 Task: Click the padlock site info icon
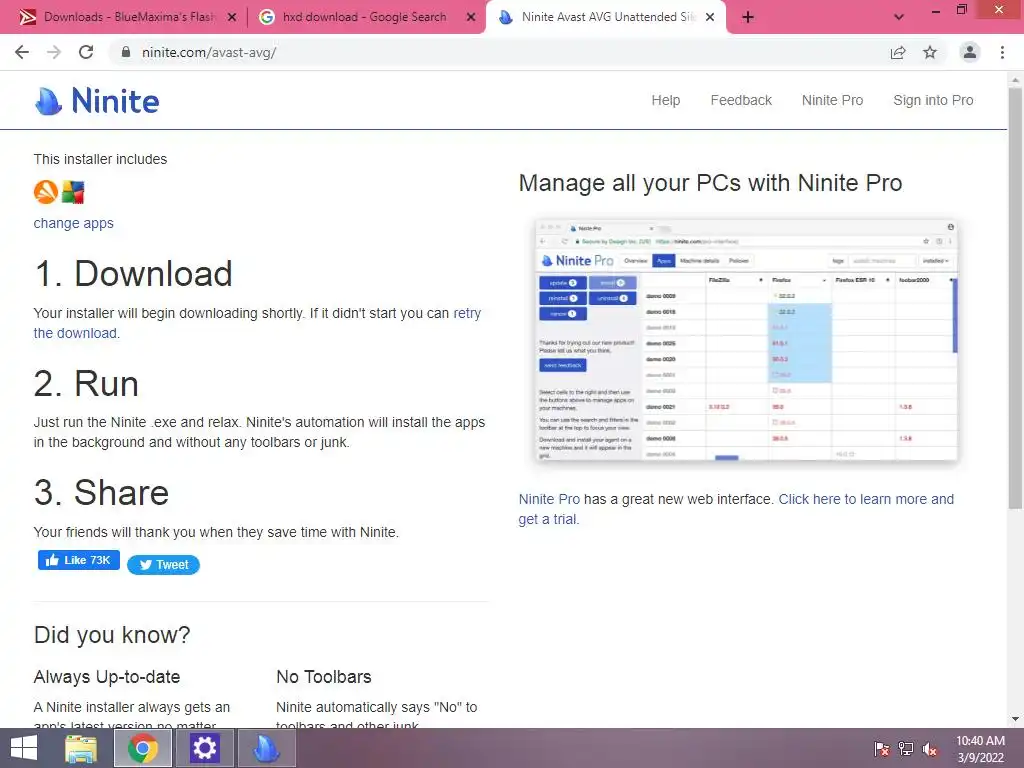pyautogui.click(x=126, y=52)
